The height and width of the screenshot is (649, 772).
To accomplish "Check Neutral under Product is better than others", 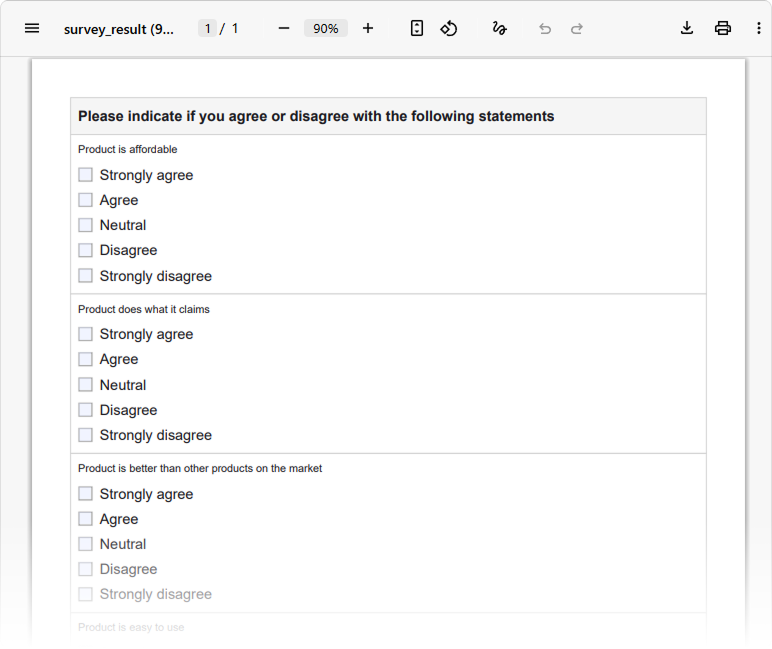I will click(86, 544).
